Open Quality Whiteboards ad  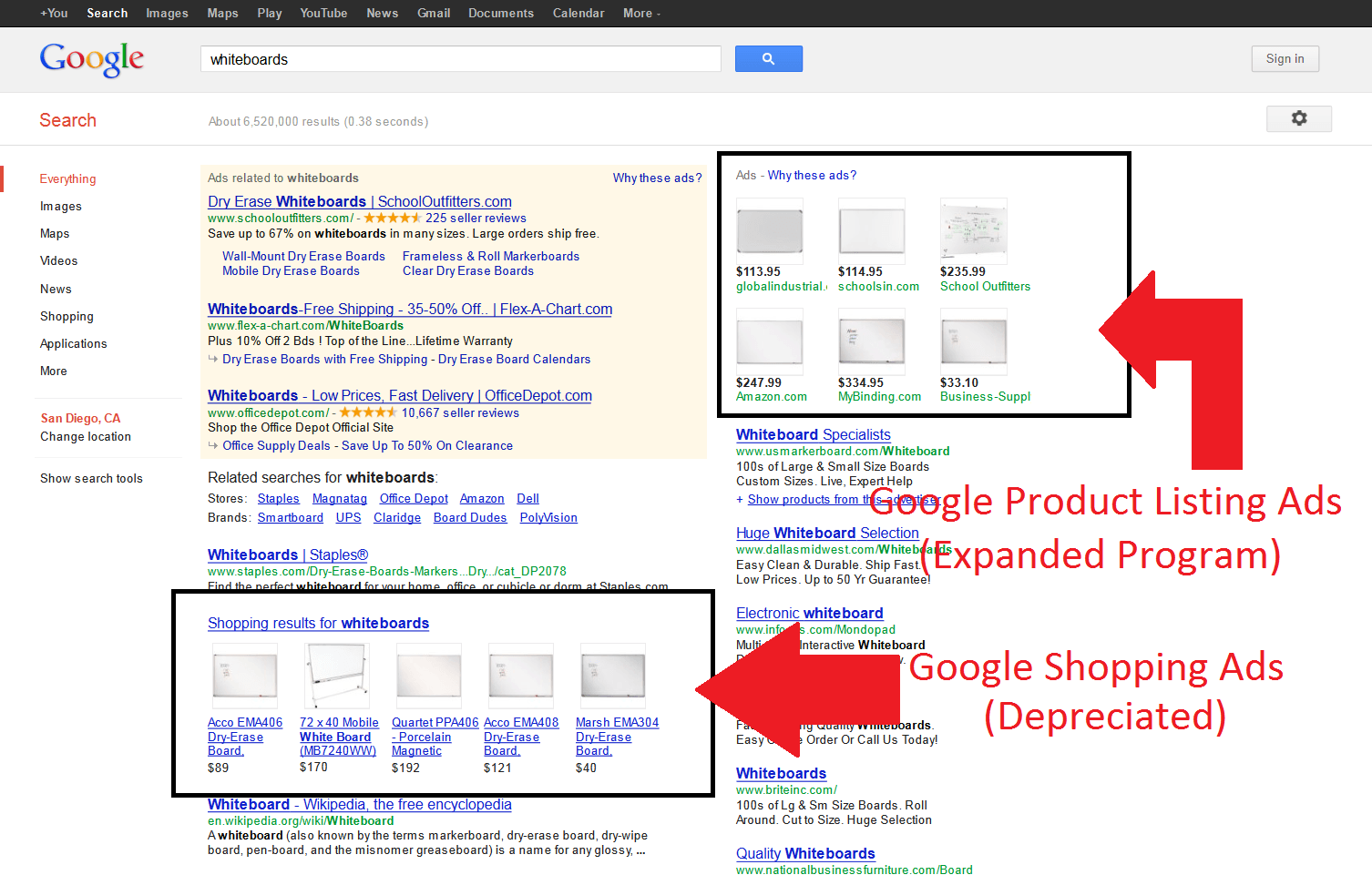[805, 853]
